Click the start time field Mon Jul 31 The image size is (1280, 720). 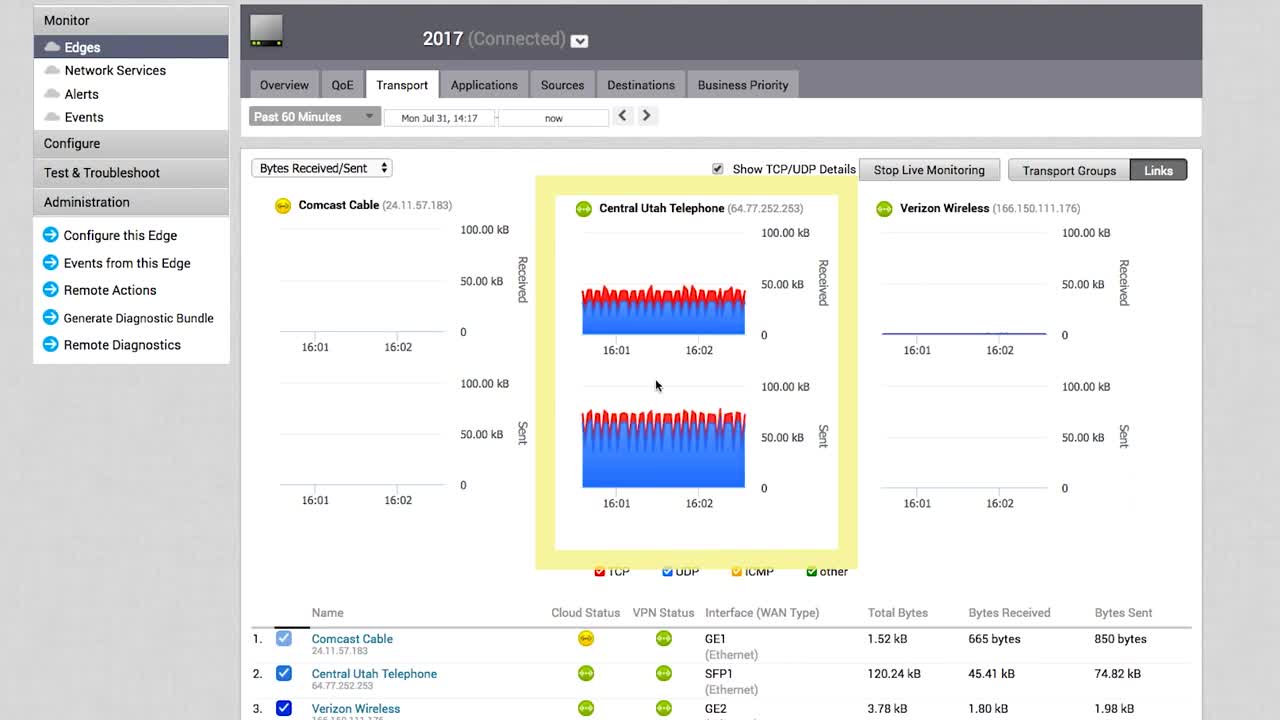click(440, 118)
